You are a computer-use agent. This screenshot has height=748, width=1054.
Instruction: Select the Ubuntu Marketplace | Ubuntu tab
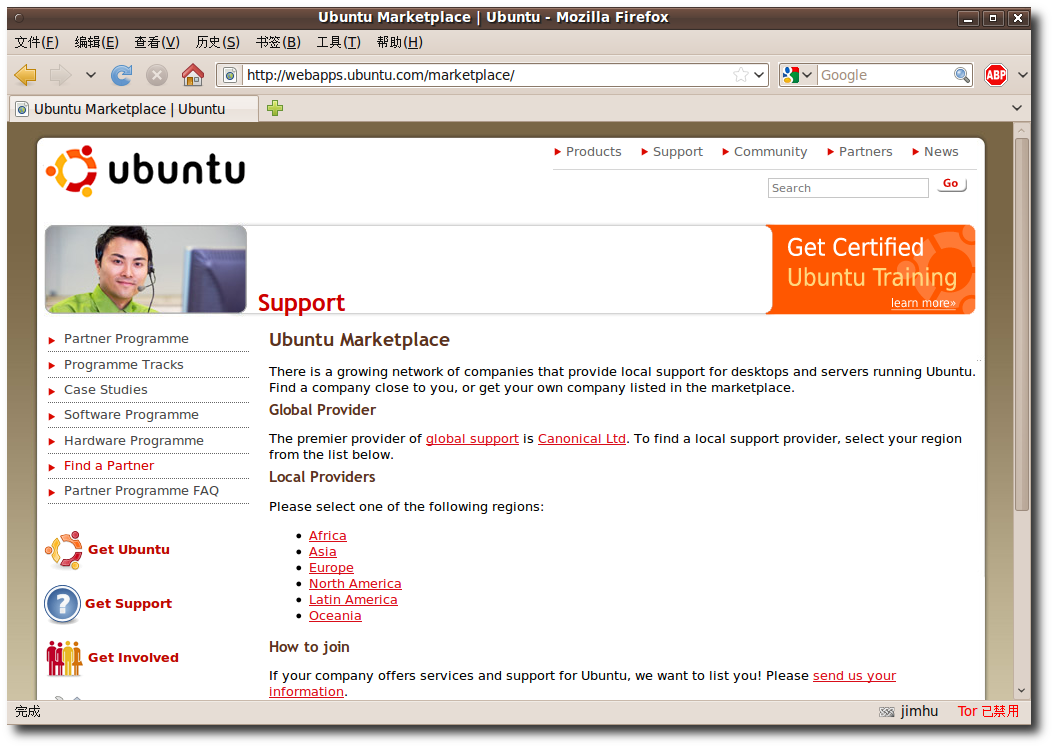coord(134,109)
